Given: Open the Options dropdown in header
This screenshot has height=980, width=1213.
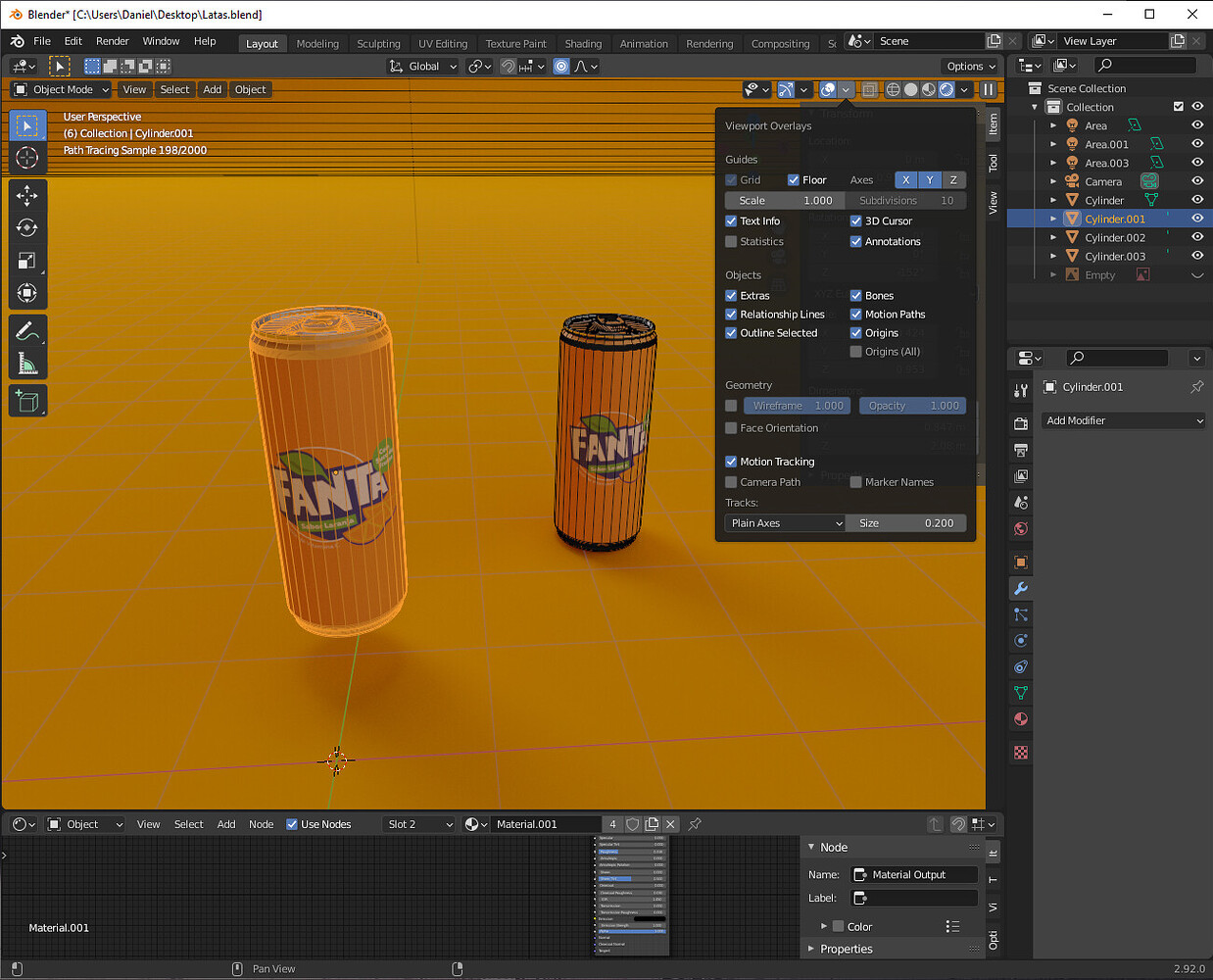Looking at the screenshot, I should pyautogui.click(x=971, y=67).
